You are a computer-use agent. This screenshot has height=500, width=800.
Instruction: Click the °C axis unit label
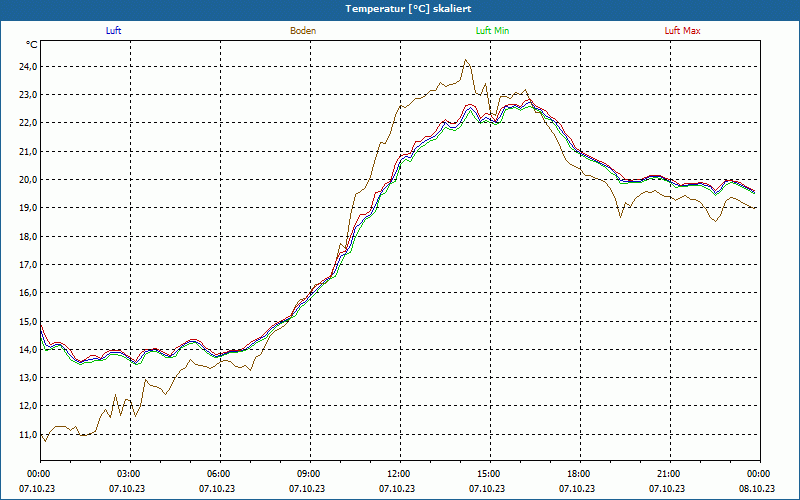(32, 45)
